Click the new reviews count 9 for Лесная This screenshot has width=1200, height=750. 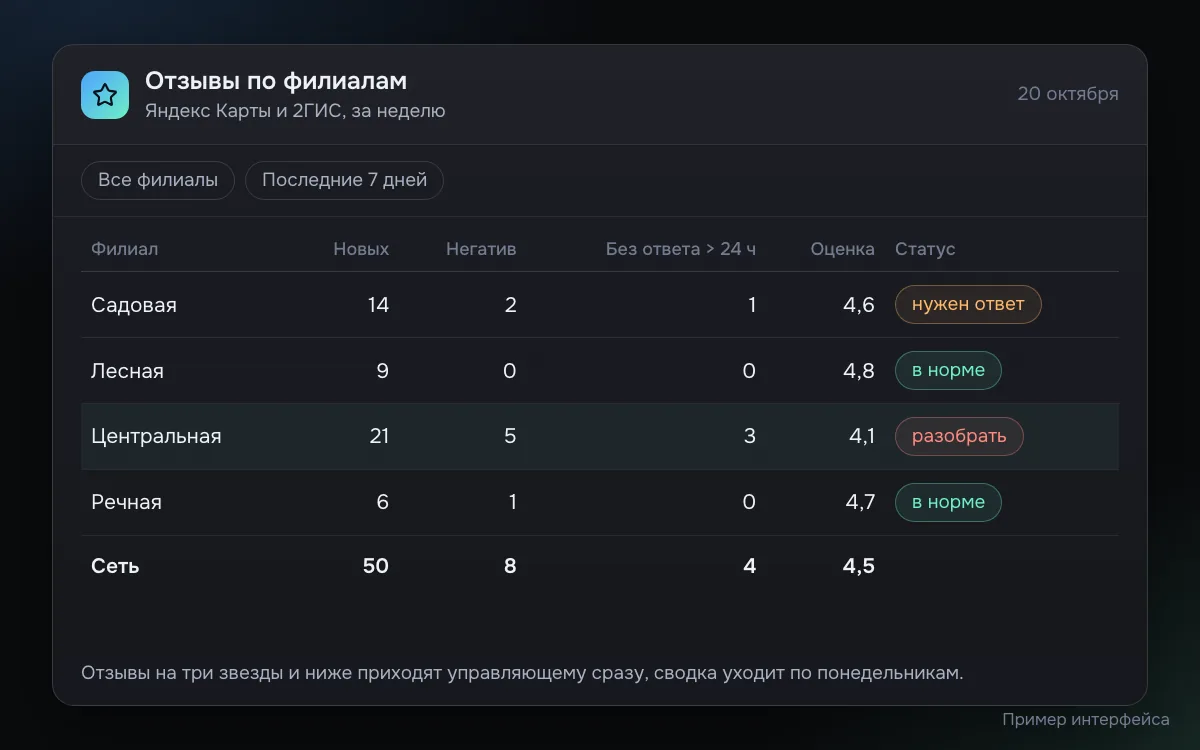click(x=383, y=371)
